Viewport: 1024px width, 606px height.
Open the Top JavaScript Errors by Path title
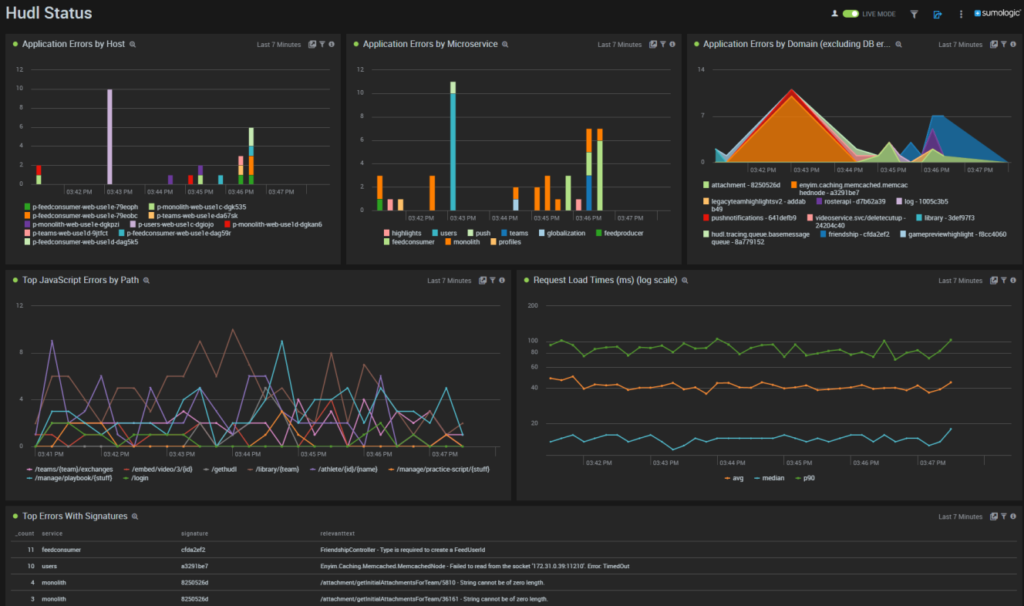80,279
